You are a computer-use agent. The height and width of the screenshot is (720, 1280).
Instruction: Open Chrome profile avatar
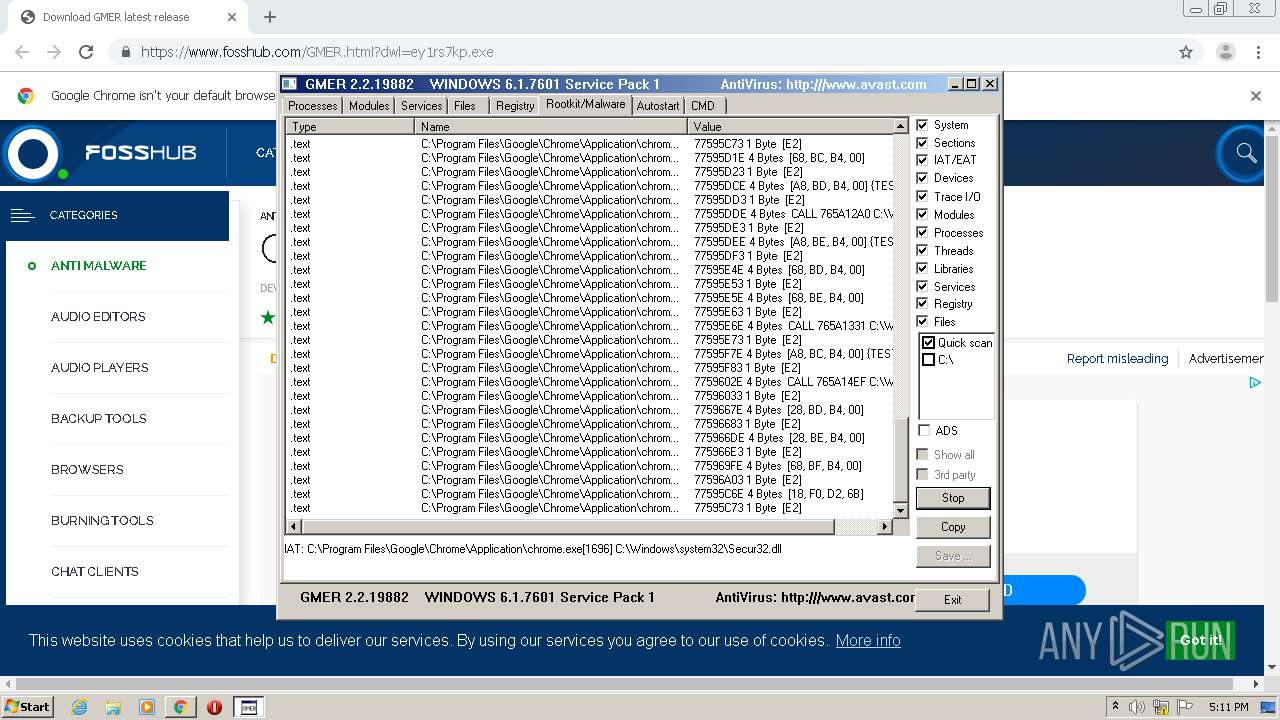coord(1225,52)
